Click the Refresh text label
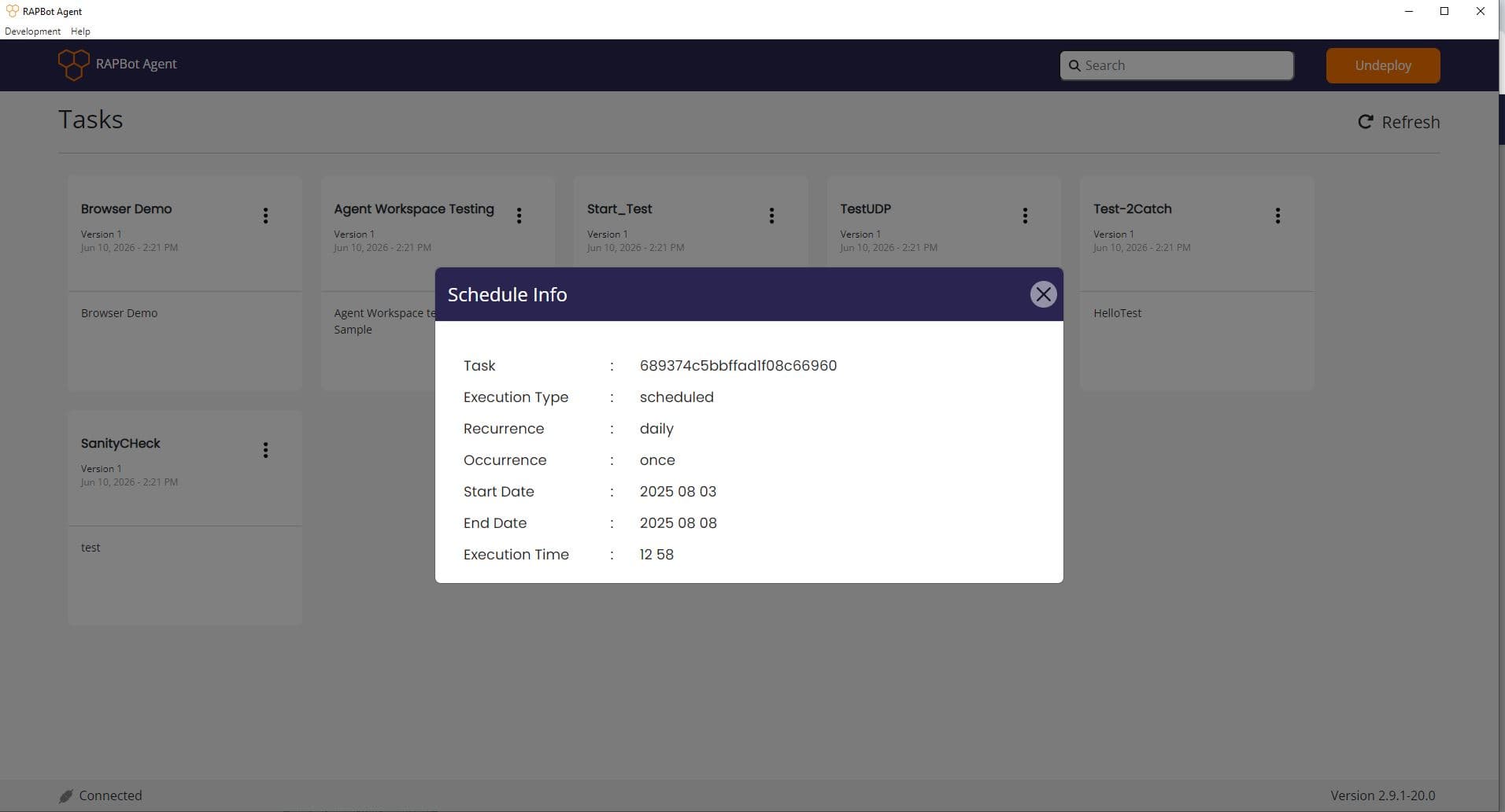The height and width of the screenshot is (812, 1505). 1411,122
